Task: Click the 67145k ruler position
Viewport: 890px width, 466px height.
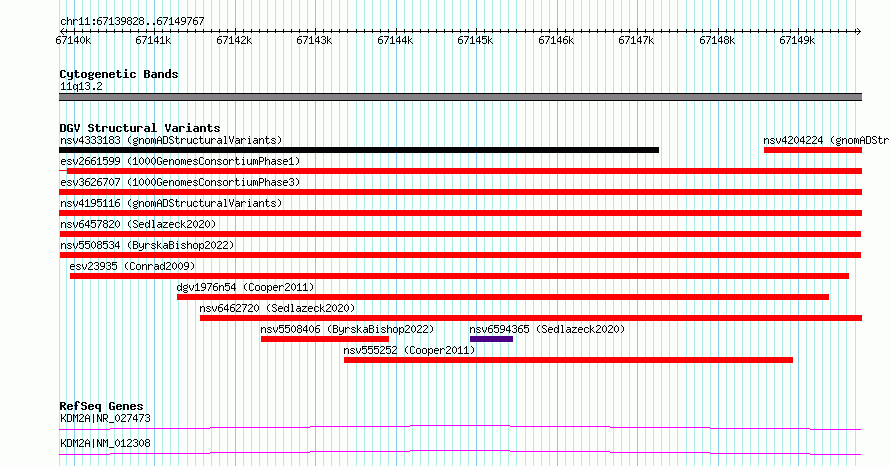Action: (x=475, y=40)
